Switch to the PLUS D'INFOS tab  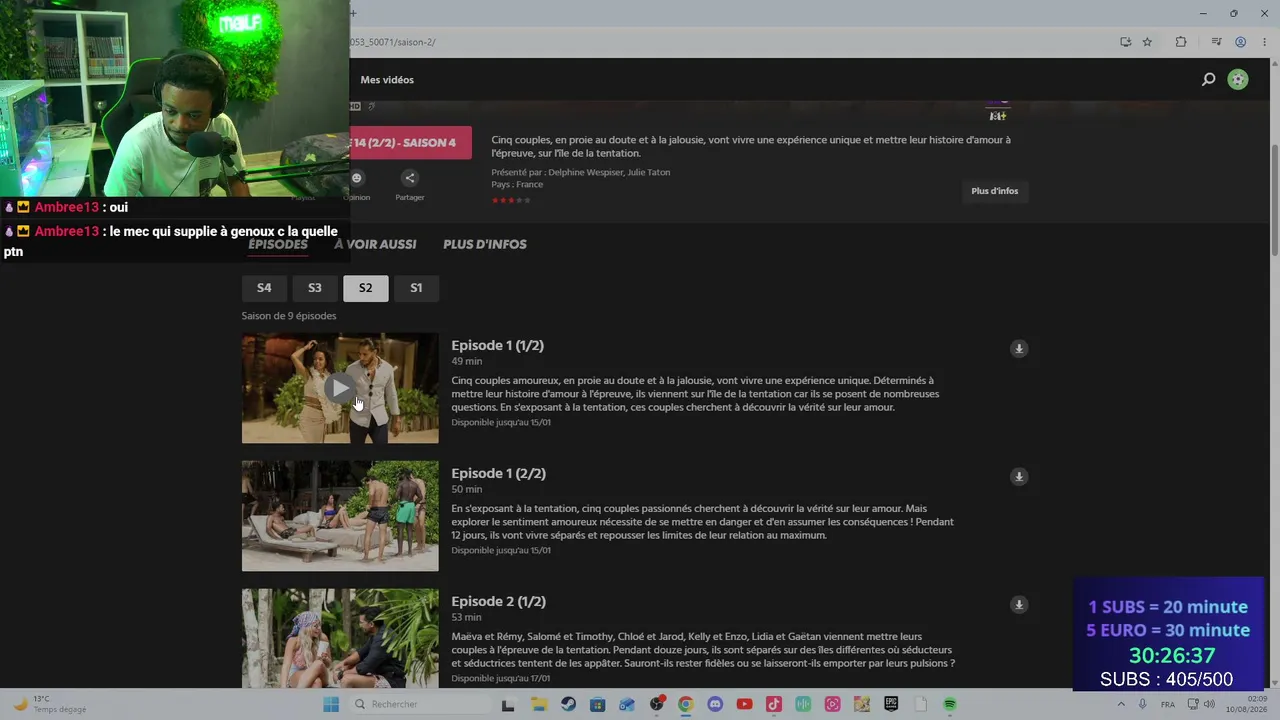pyautogui.click(x=485, y=244)
